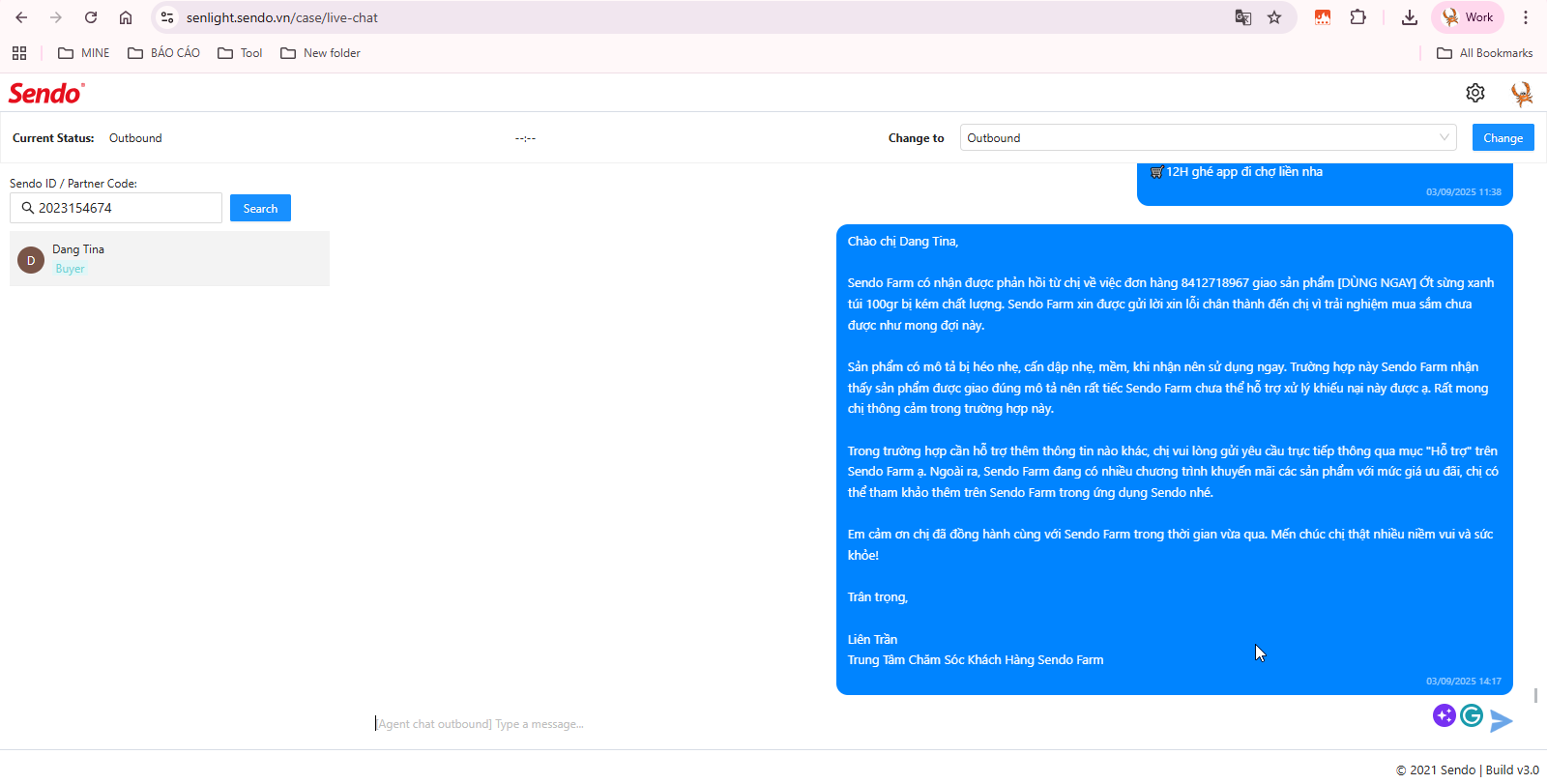This screenshot has height=784, width=1547.
Task: Open the Tool bookmark folder
Action: pyautogui.click(x=240, y=53)
